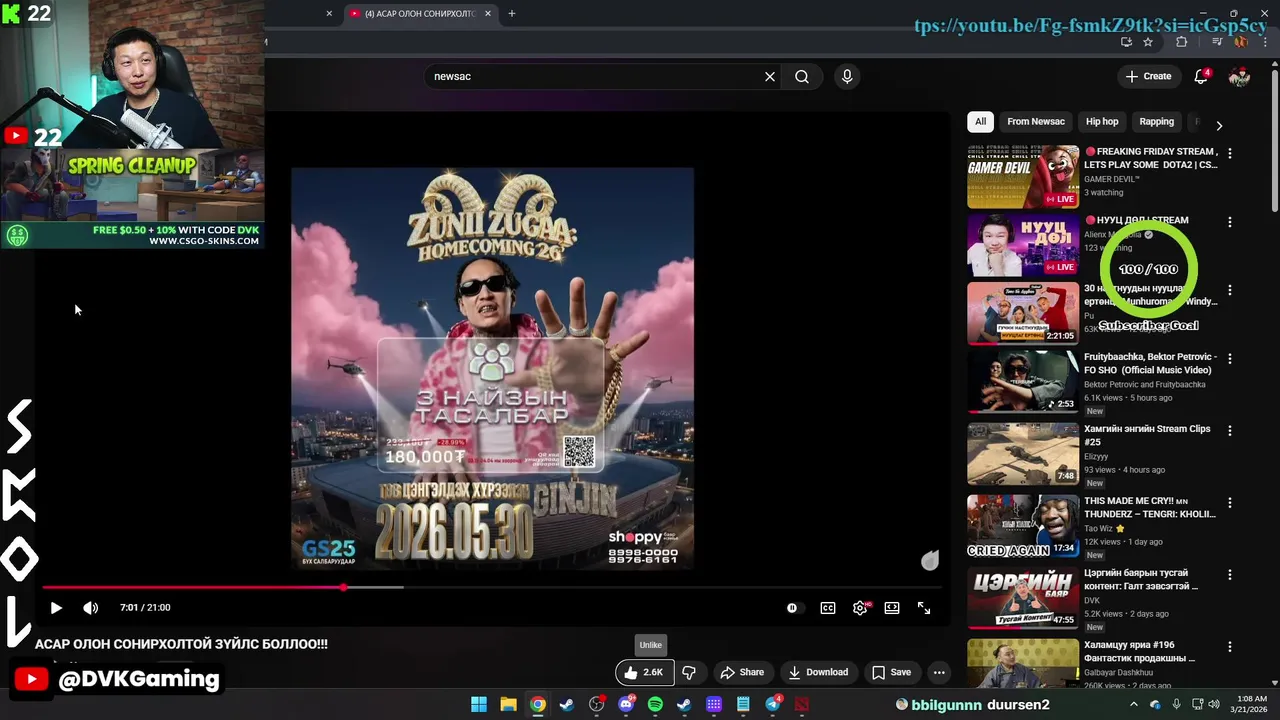Open FREAKING FRIDAY STREAM video thumbnail
1280x720 pixels.
[x=1023, y=177]
